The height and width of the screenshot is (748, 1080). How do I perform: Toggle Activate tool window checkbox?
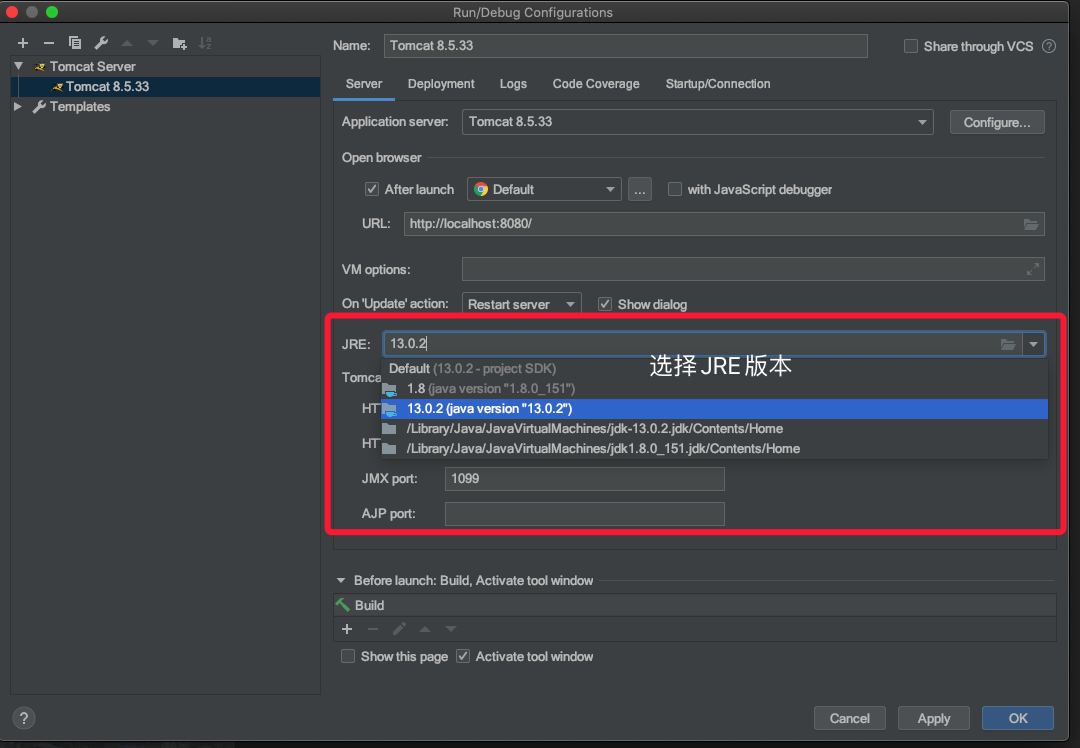463,656
